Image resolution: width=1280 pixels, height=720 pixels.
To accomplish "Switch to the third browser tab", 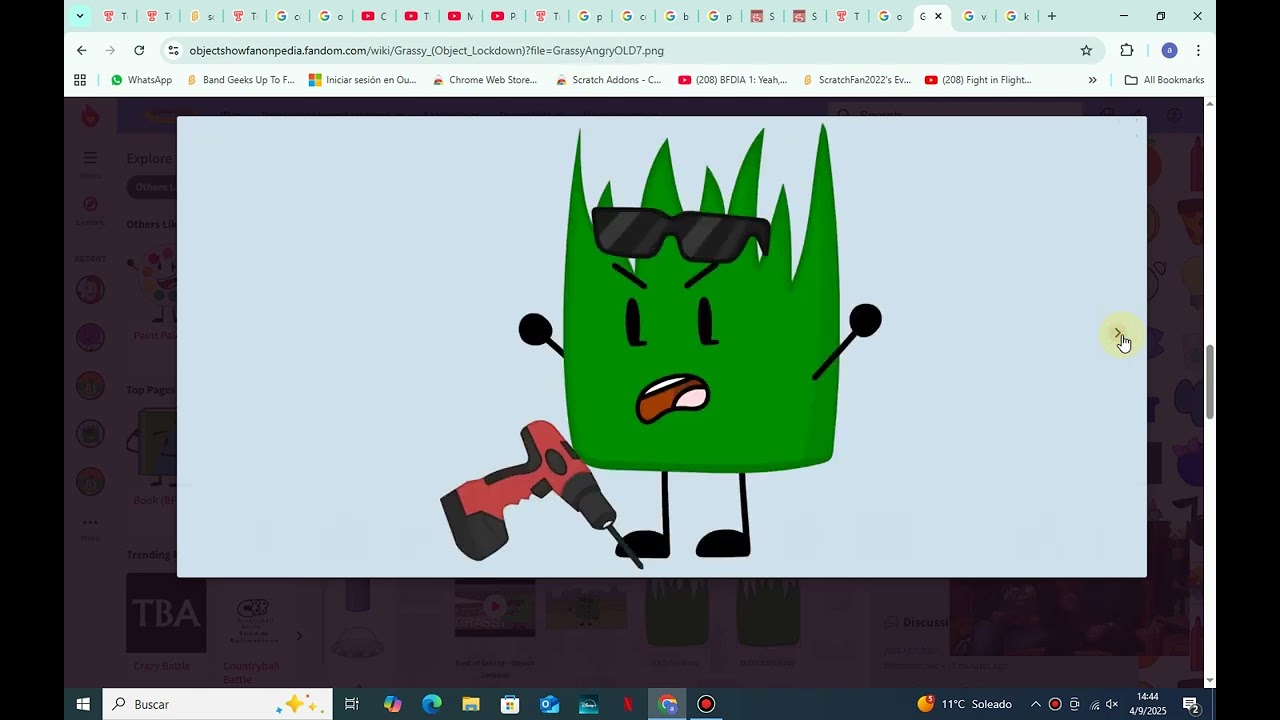I will pos(202,16).
